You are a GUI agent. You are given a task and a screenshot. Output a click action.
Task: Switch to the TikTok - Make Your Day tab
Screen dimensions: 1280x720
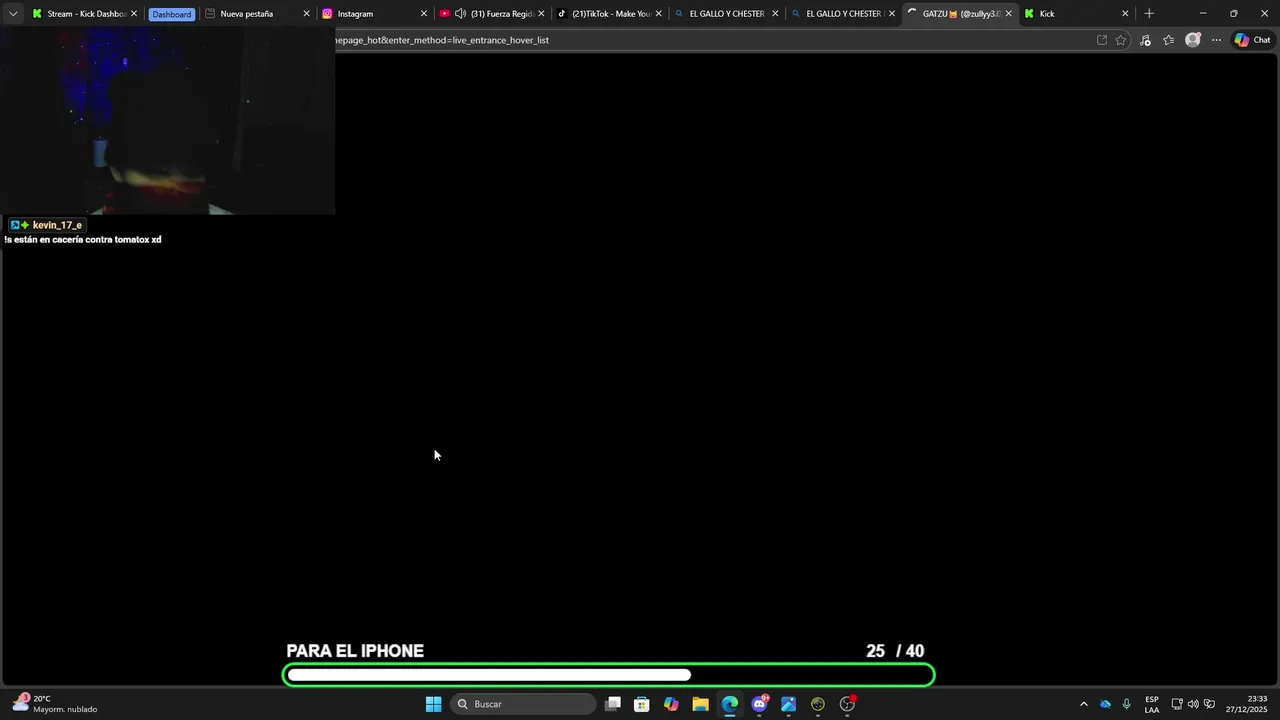pos(609,14)
